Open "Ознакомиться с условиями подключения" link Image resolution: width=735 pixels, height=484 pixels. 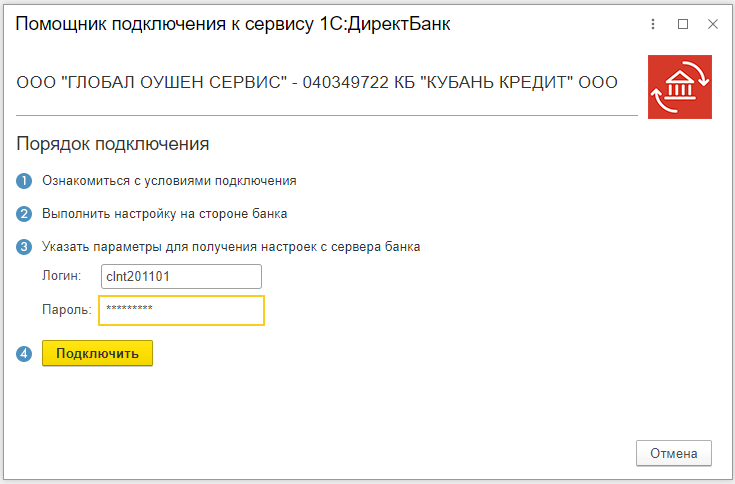point(169,181)
